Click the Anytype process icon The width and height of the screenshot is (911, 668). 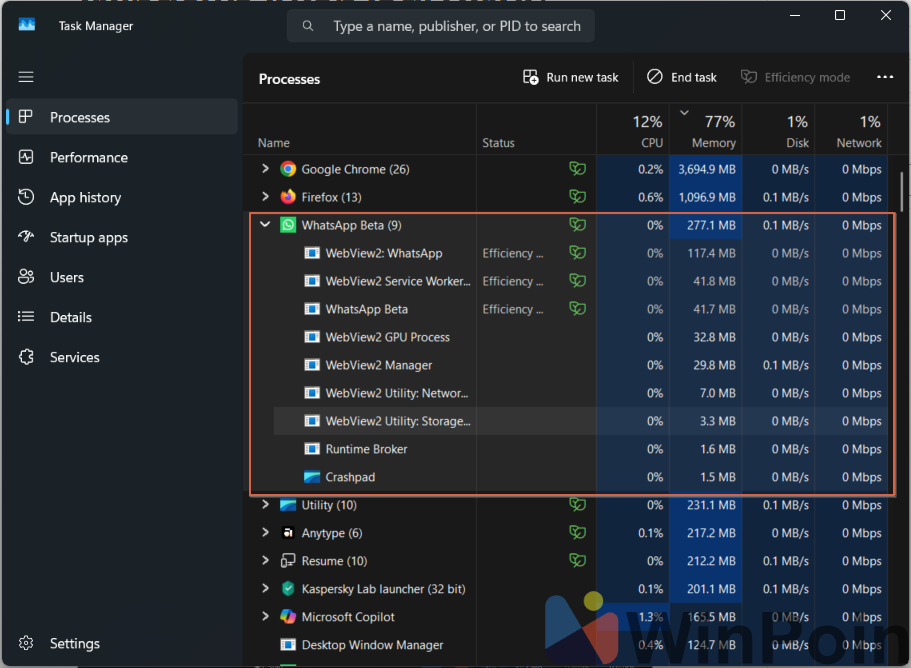tap(288, 533)
